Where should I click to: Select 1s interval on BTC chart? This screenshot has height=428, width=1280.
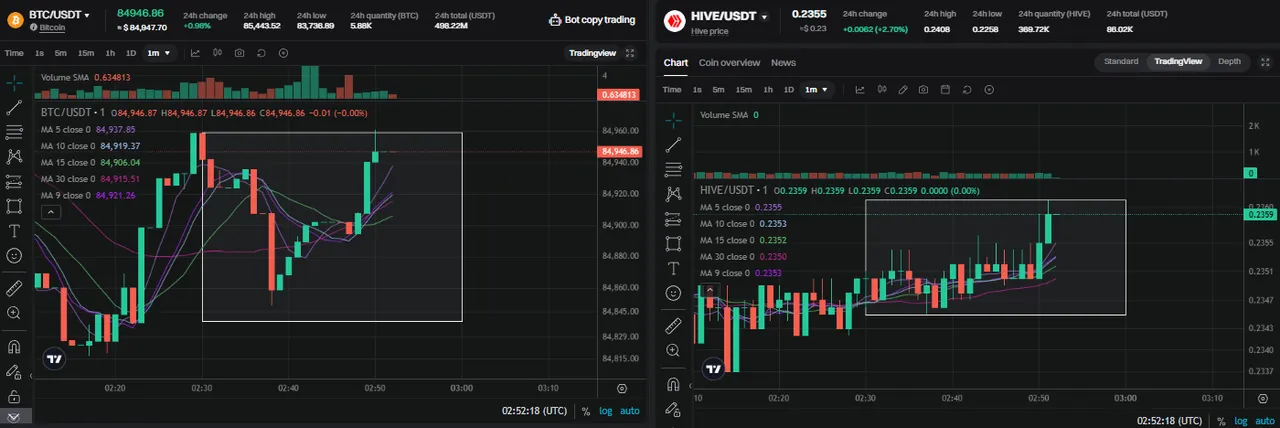coord(39,53)
